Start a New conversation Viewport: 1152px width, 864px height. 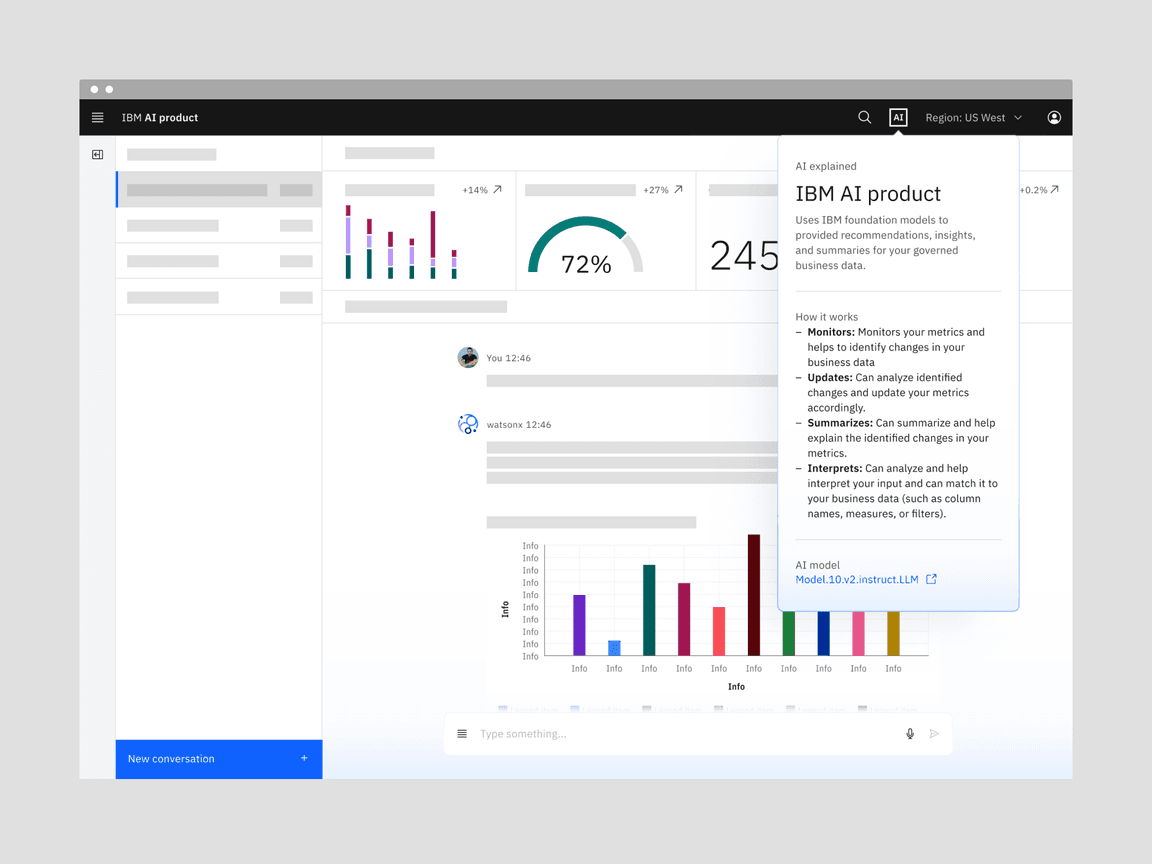click(219, 759)
